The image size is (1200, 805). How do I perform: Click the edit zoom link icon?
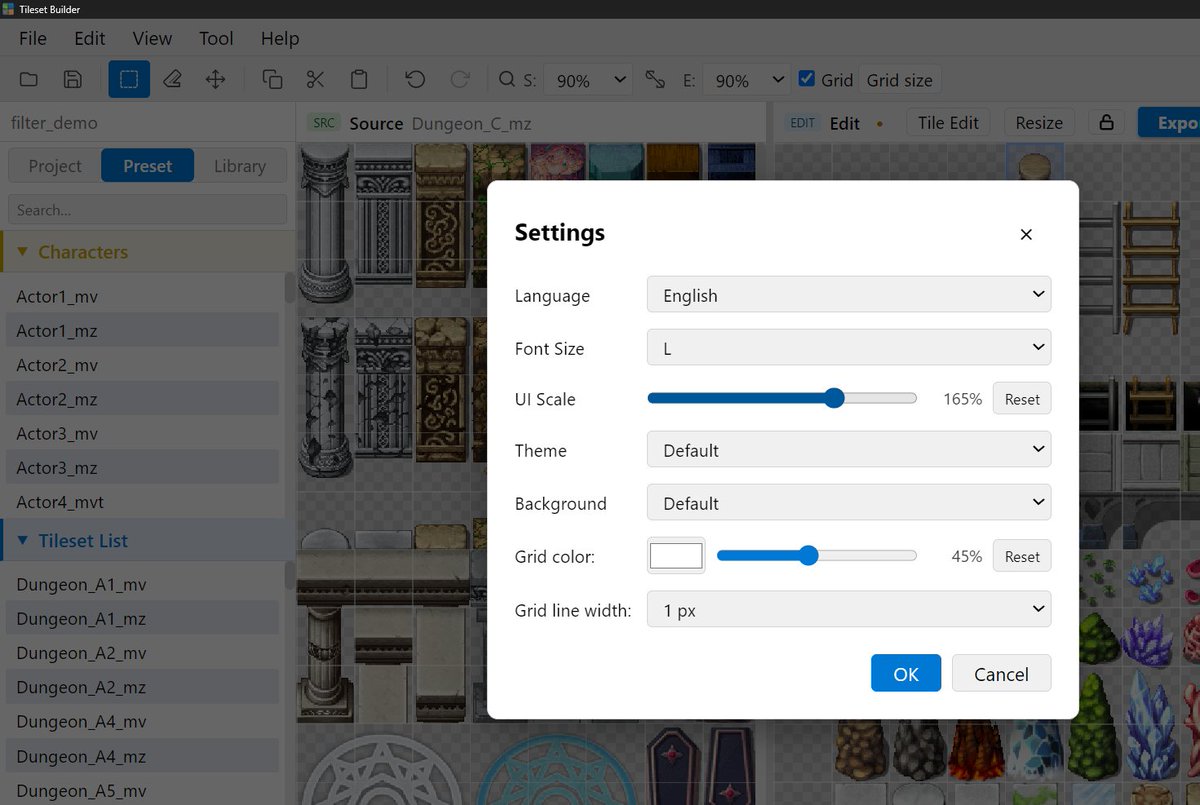click(655, 80)
